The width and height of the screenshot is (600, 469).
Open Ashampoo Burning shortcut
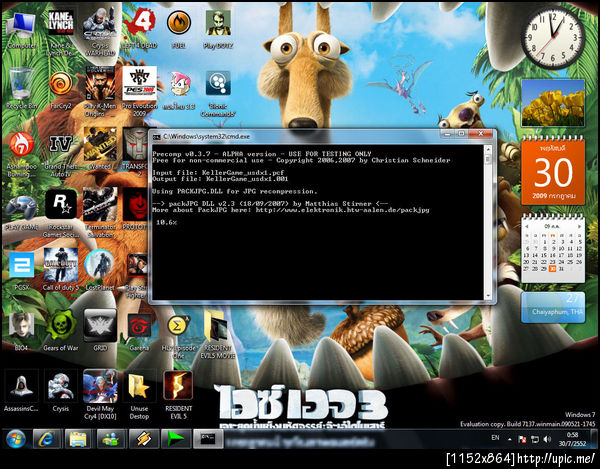[x=21, y=154]
